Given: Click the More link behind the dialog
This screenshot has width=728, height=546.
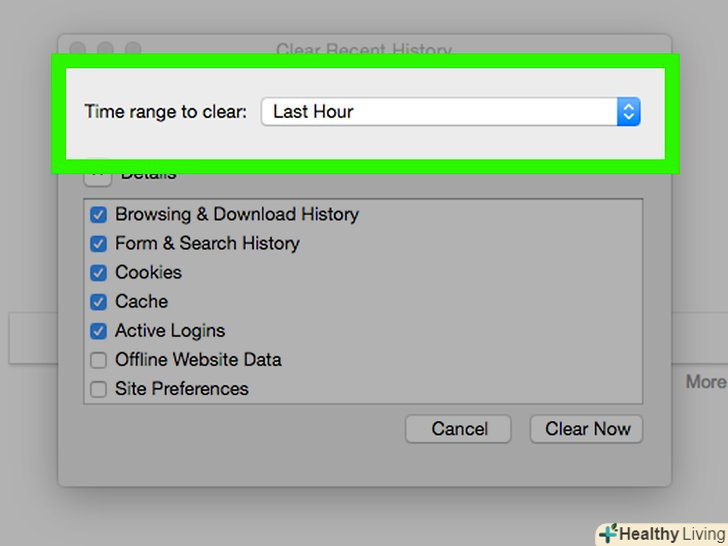Looking at the screenshot, I should click(705, 382).
